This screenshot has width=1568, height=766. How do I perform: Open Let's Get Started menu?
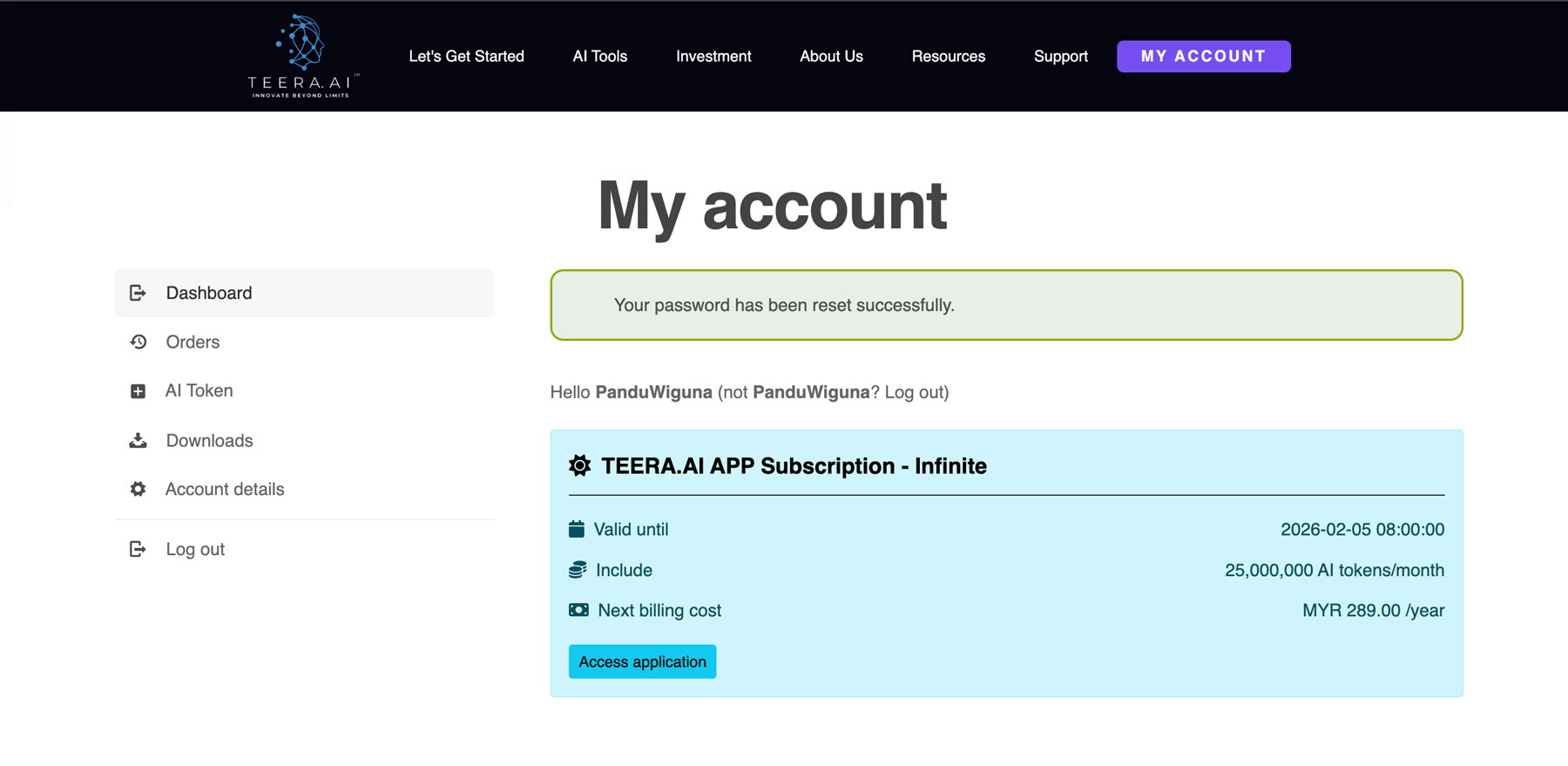pyautogui.click(x=467, y=57)
